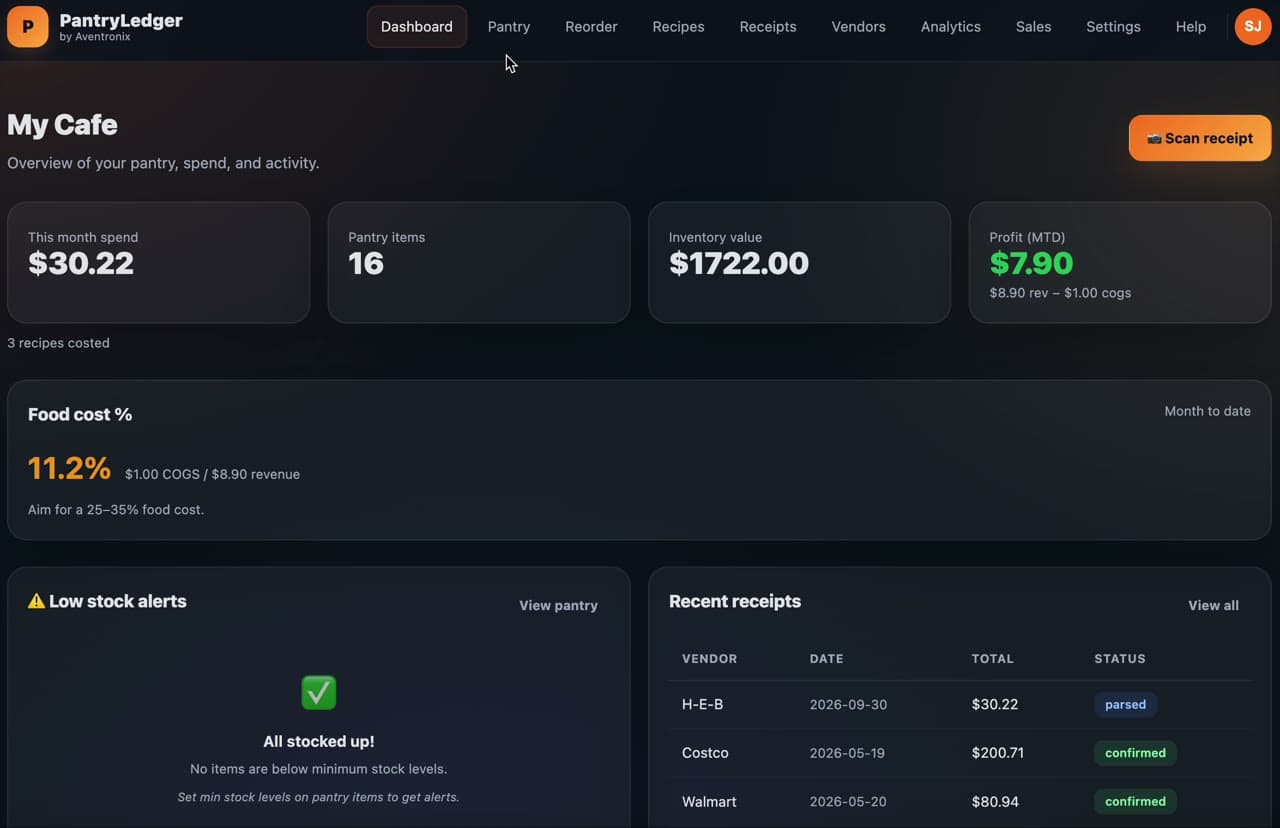
Task: Follow the View pantry link
Action: coord(558,605)
